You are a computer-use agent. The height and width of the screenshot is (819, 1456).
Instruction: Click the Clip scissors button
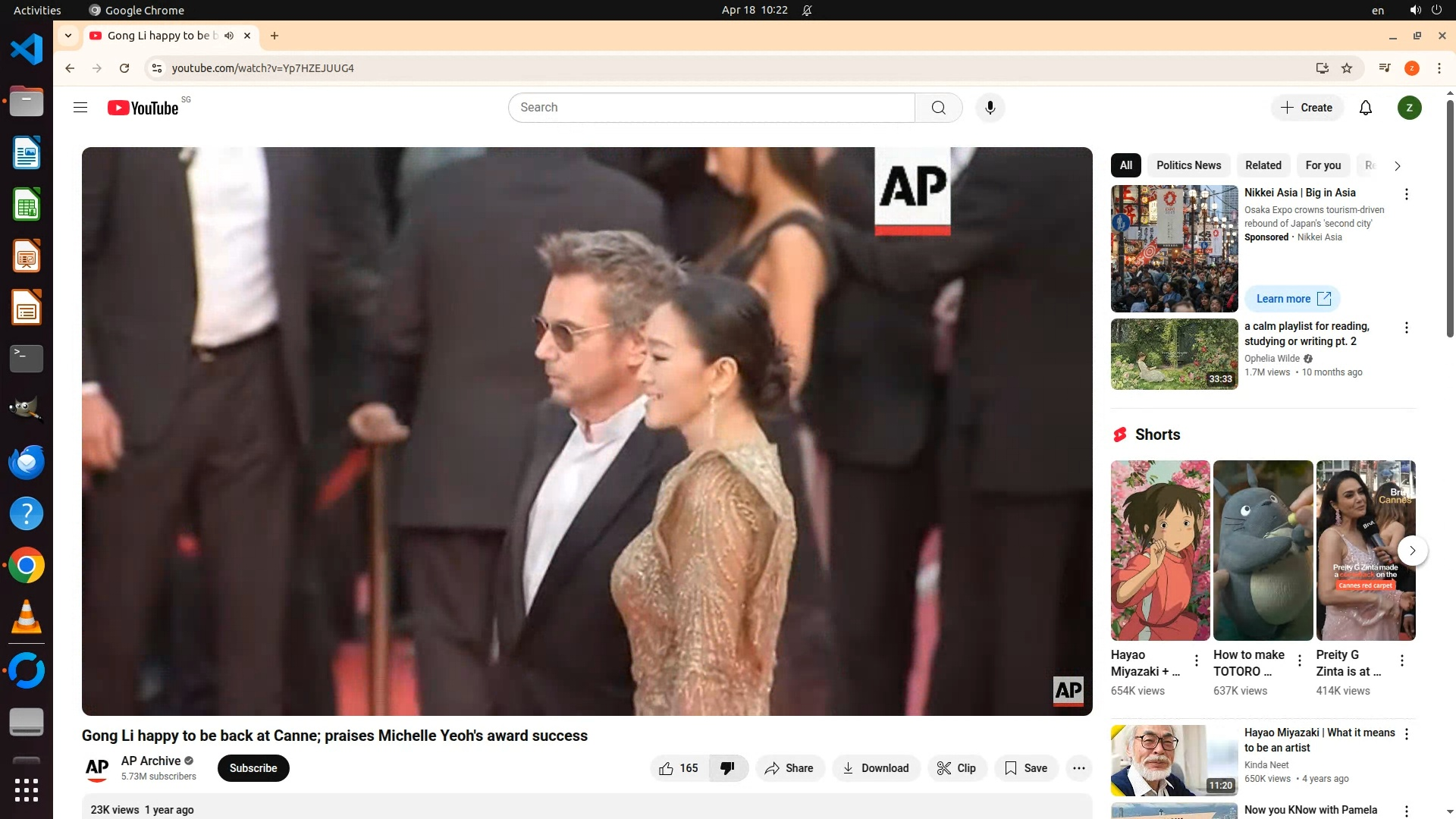click(x=956, y=768)
